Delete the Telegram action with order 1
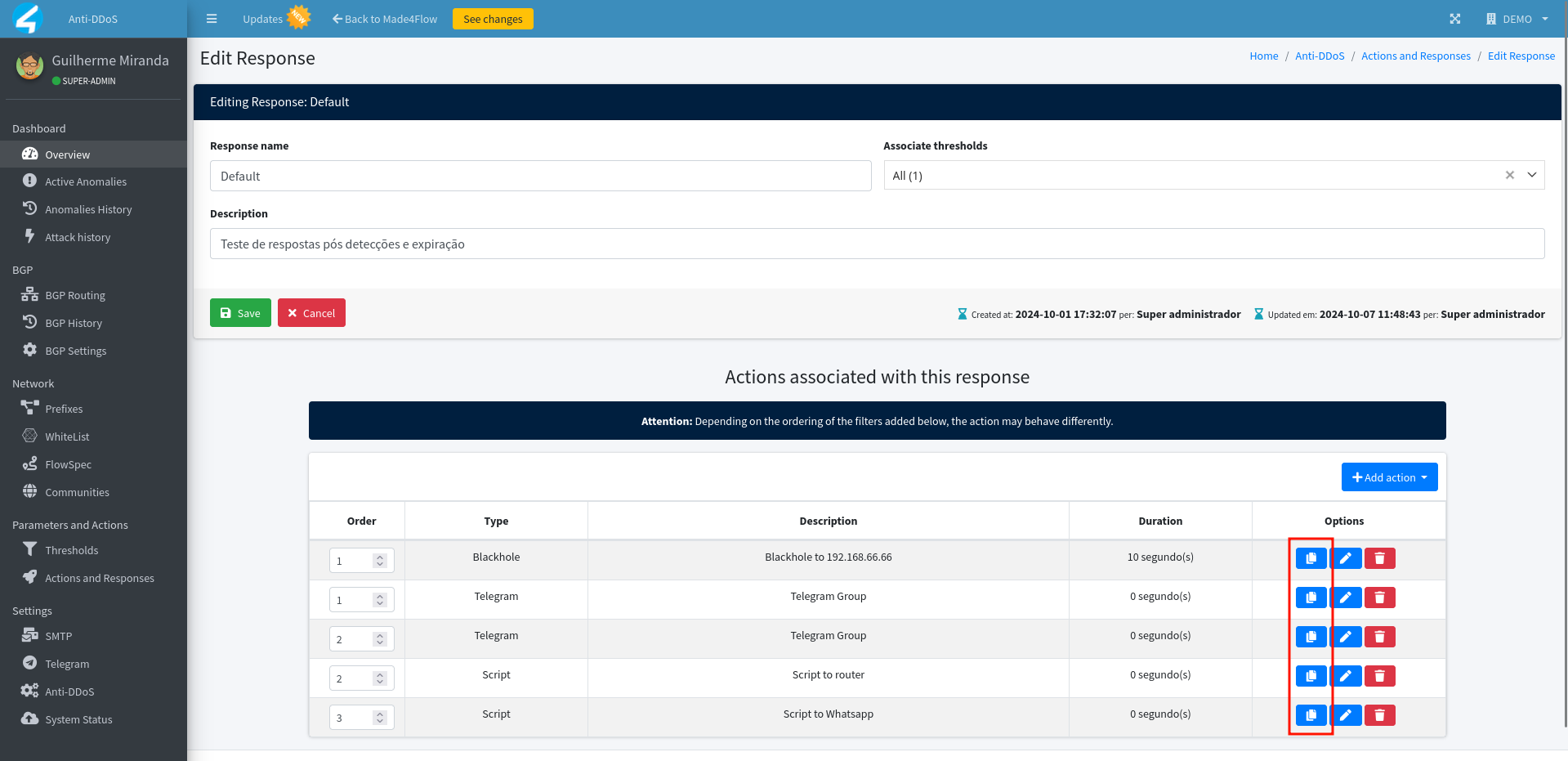The width and height of the screenshot is (1568, 761). click(x=1380, y=598)
